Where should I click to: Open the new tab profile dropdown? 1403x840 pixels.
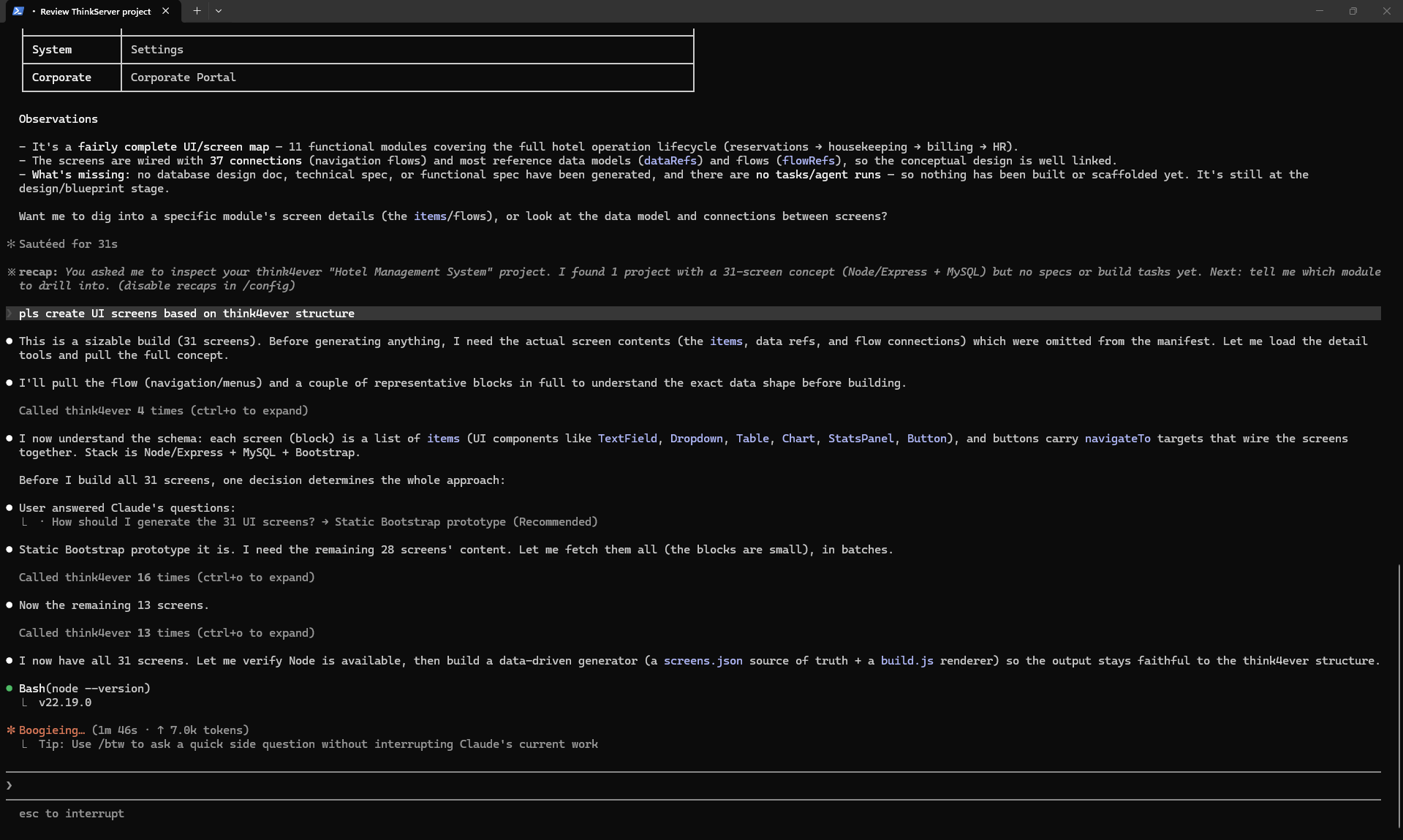(x=219, y=11)
